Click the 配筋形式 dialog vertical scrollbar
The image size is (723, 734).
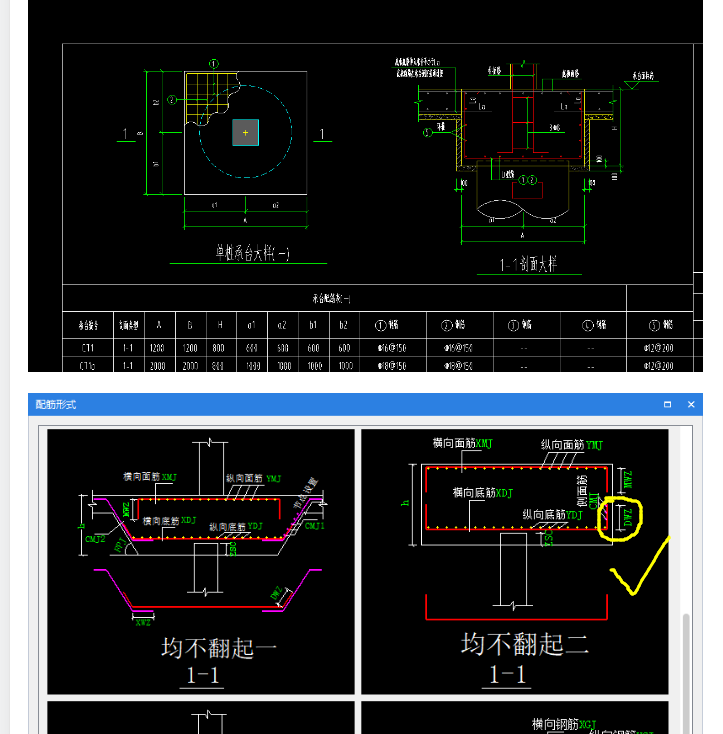pos(686,673)
